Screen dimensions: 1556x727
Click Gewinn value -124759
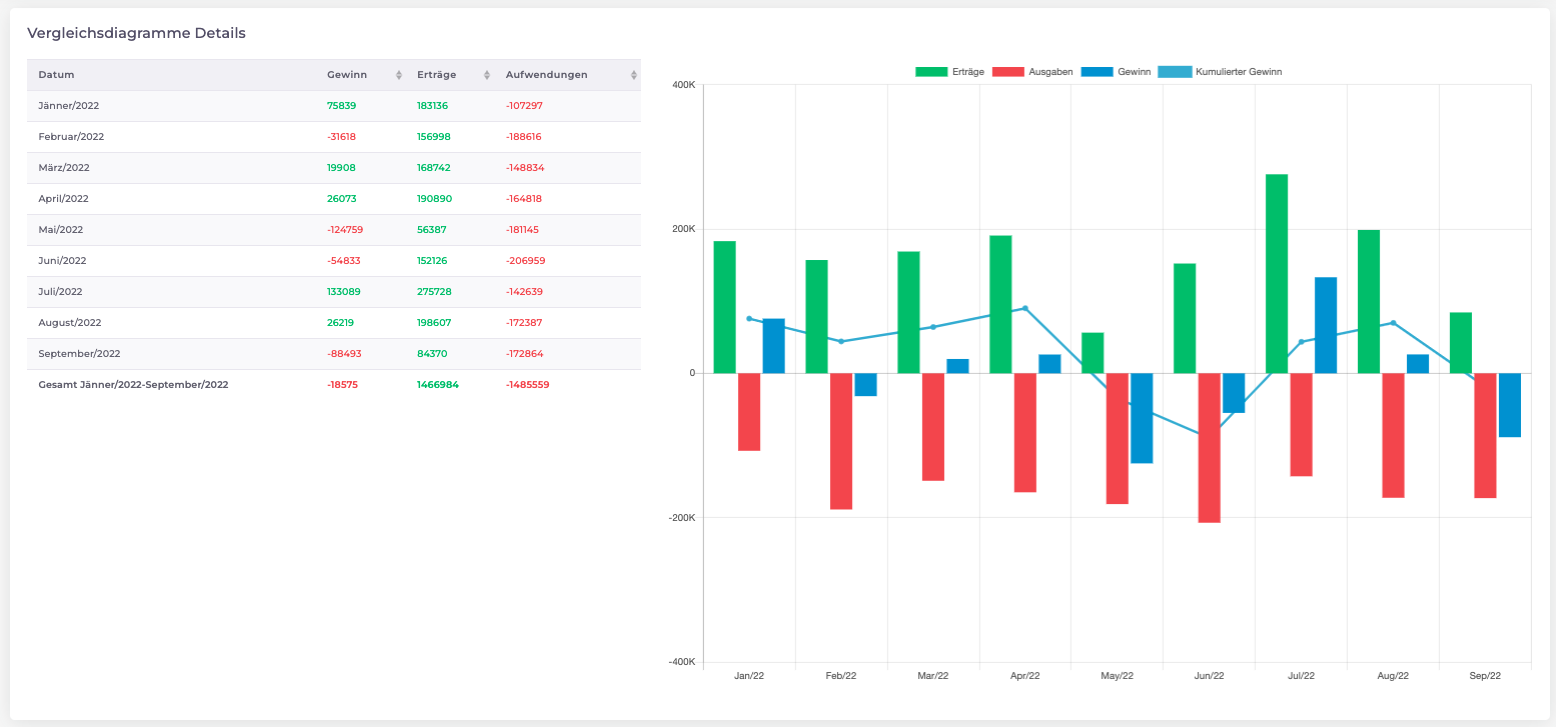tap(345, 229)
